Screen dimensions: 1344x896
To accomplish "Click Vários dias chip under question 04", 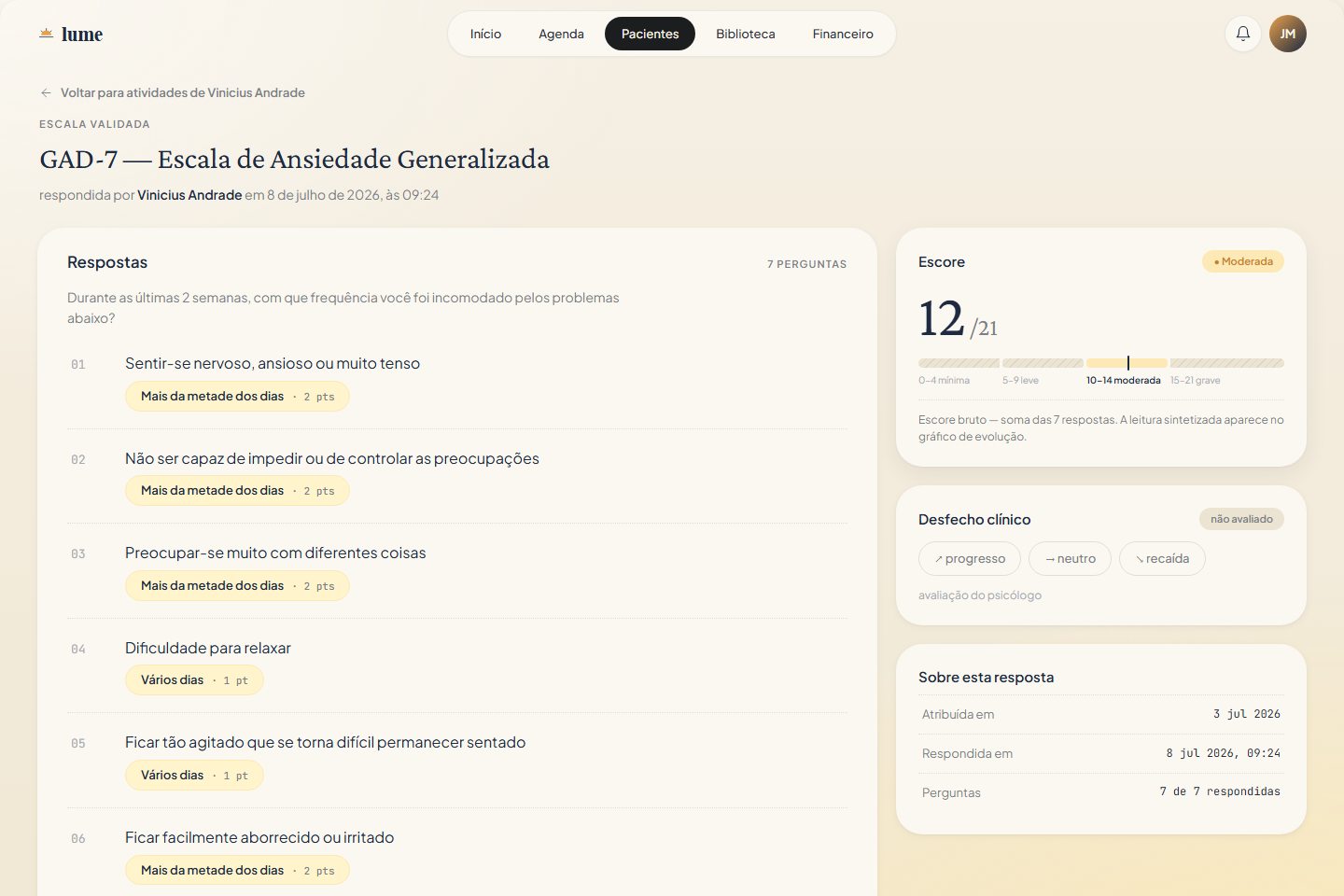I will (x=194, y=679).
